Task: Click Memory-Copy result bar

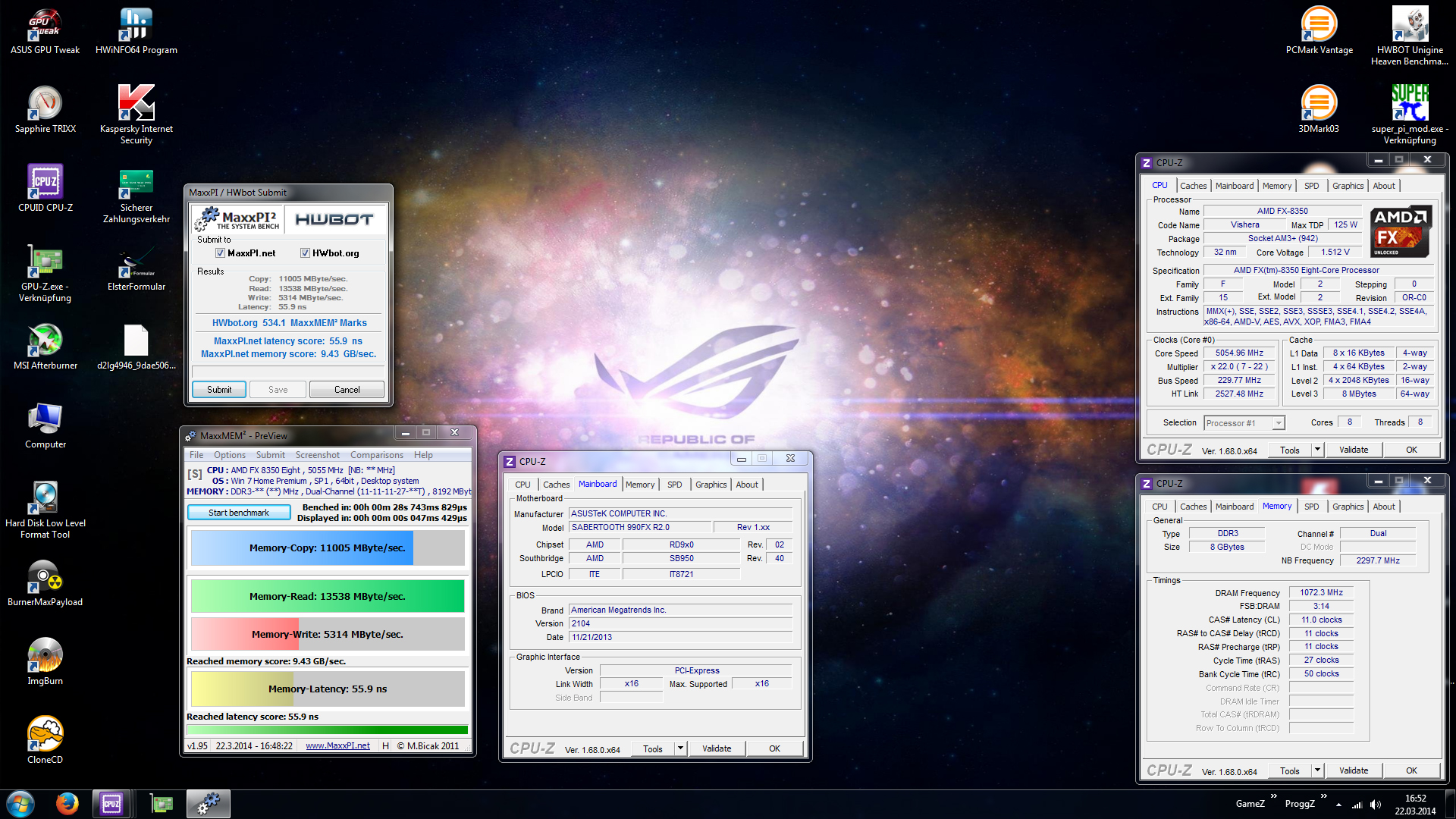Action: [328, 548]
